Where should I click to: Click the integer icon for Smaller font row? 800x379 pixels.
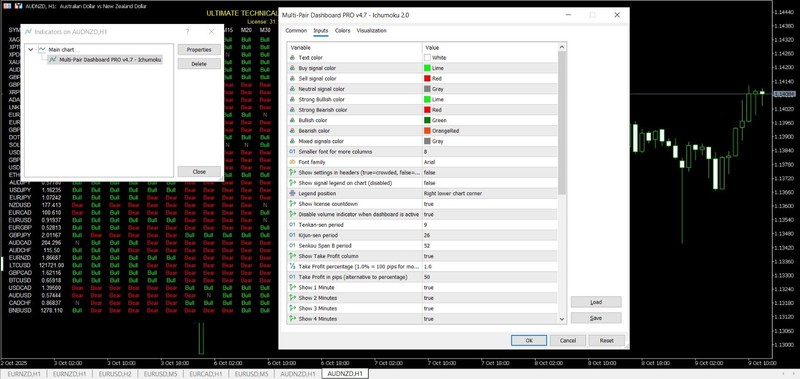pos(292,151)
